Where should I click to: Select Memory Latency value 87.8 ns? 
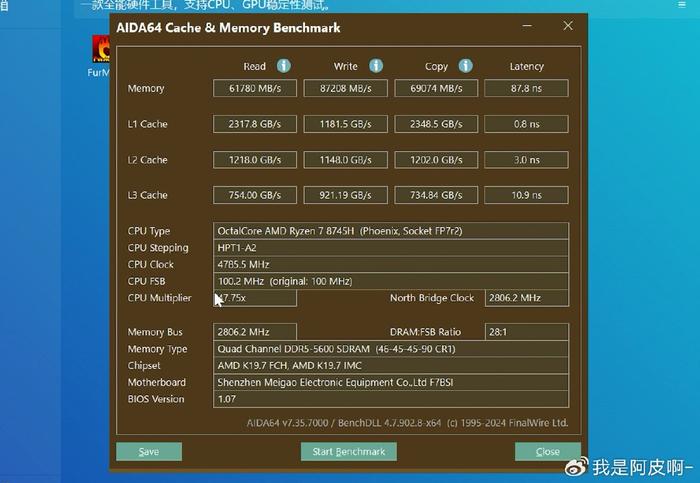click(526, 88)
